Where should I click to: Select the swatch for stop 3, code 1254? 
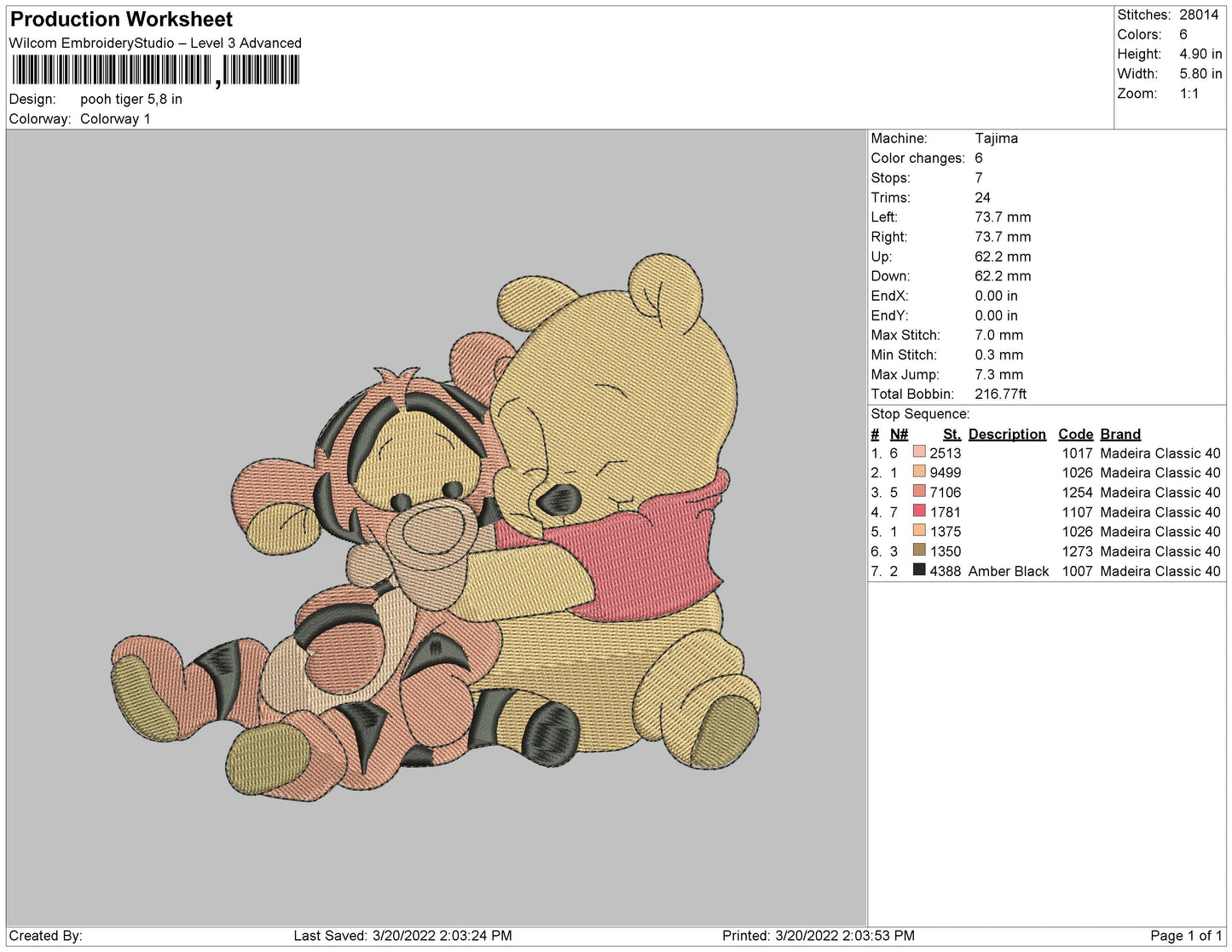918,492
